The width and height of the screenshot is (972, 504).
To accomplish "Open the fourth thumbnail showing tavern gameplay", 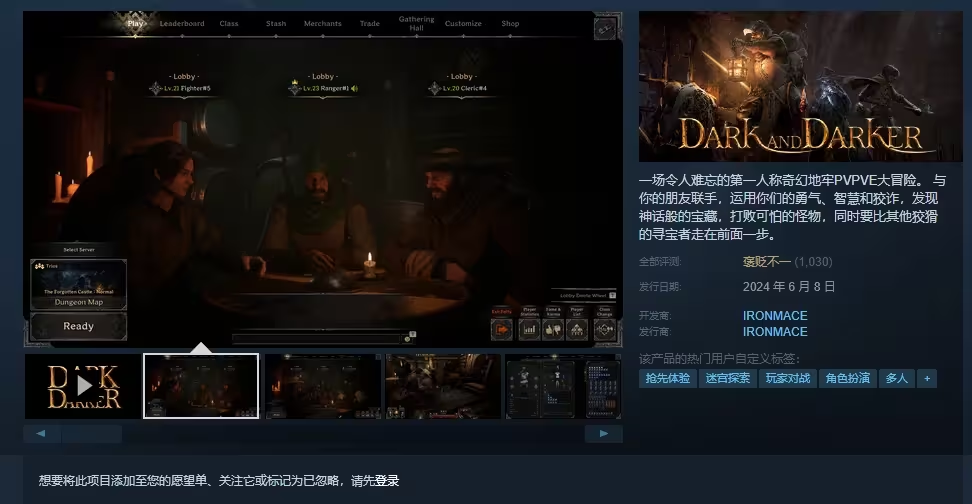I will pos(443,386).
